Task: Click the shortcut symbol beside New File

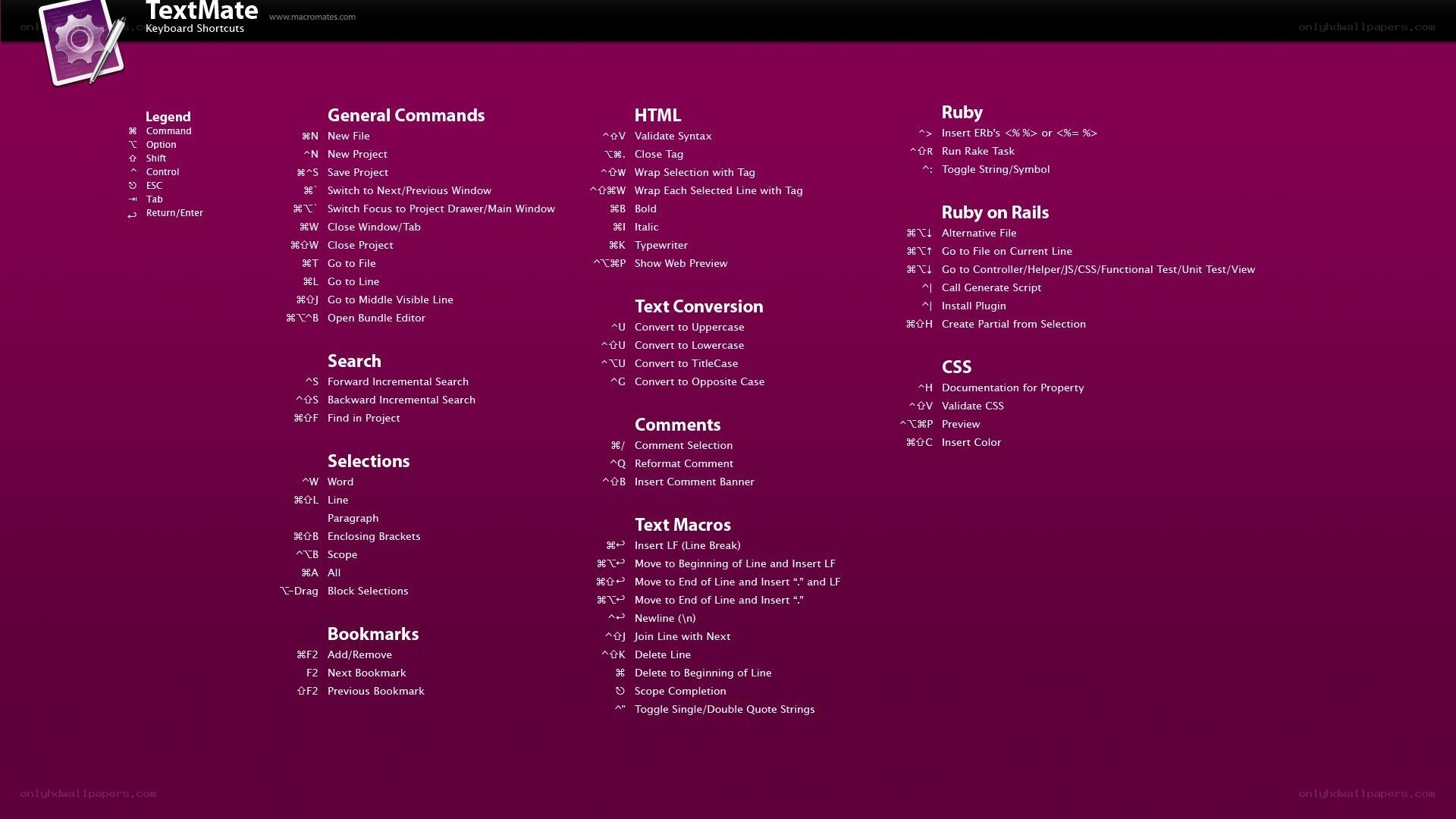Action: click(x=310, y=136)
